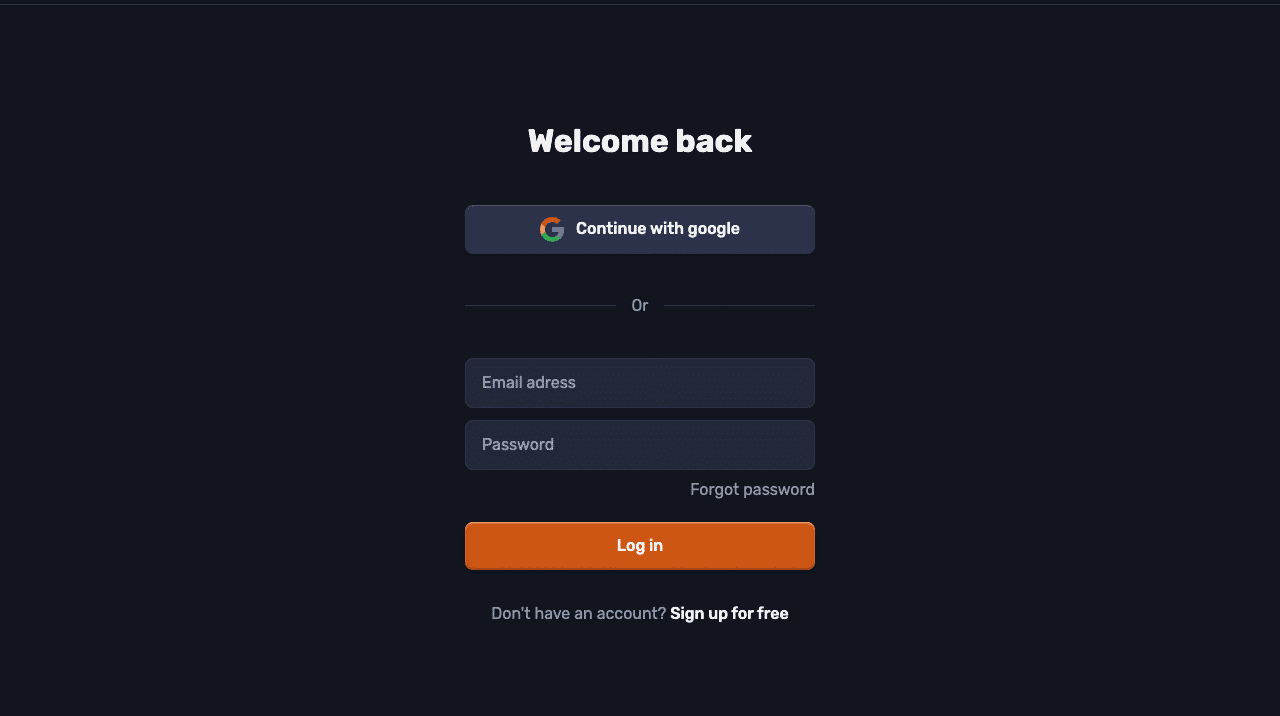Click the divider line right of Or
1280x716 pixels.
739,305
